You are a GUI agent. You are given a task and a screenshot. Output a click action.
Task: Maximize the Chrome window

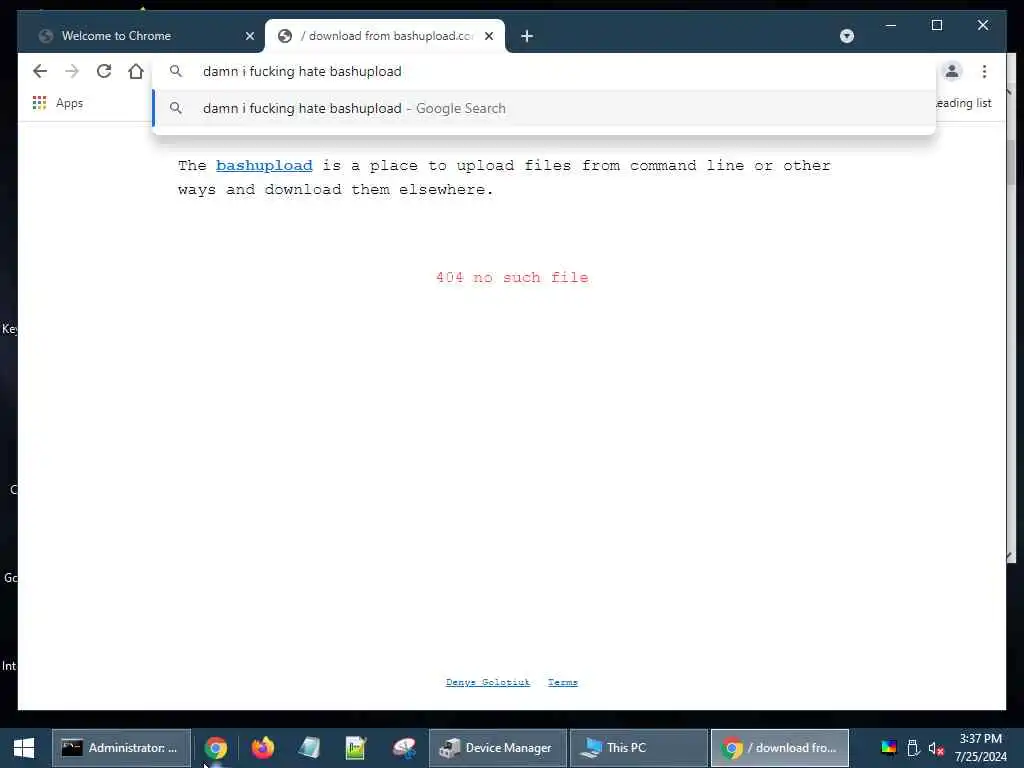coord(936,25)
